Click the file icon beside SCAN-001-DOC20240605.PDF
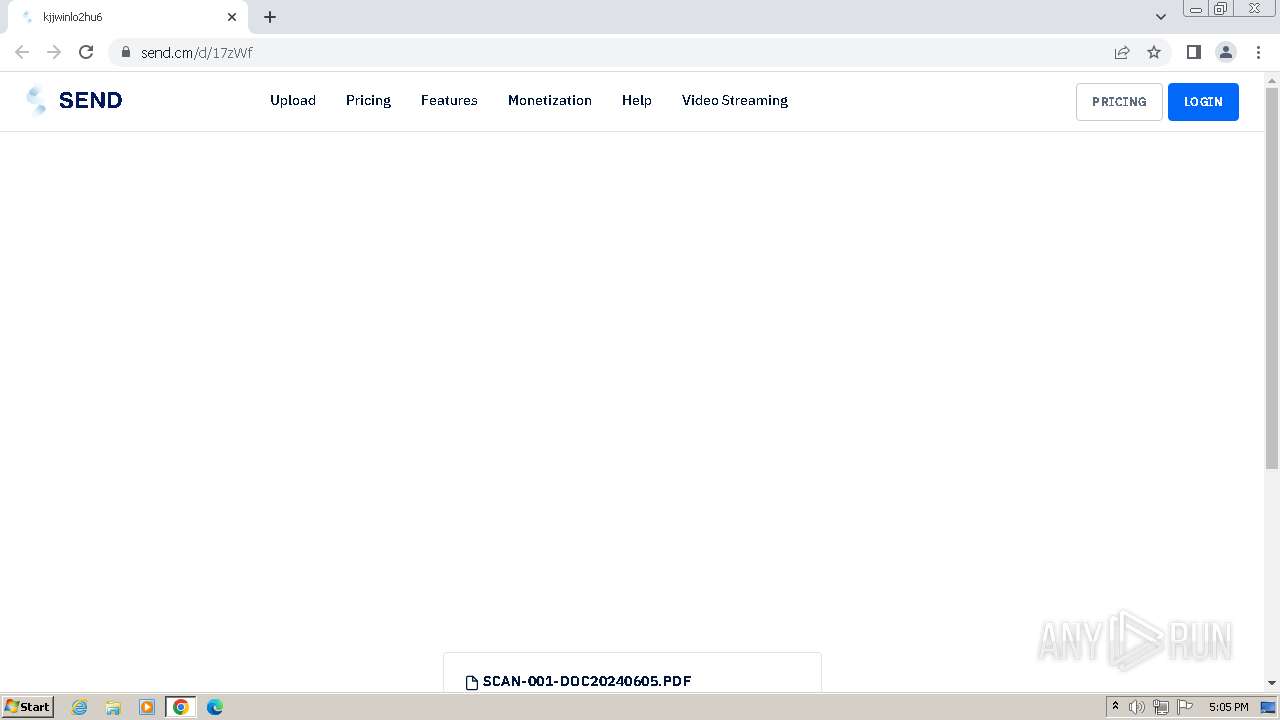The image size is (1280, 720). click(472, 682)
